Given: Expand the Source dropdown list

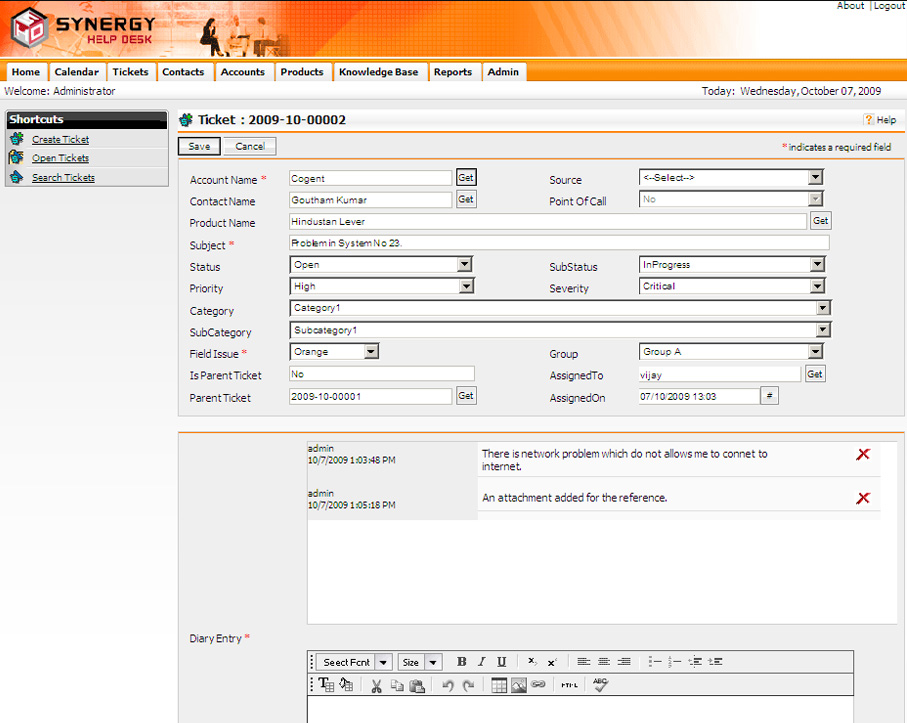Looking at the screenshot, I should pyautogui.click(x=816, y=178).
